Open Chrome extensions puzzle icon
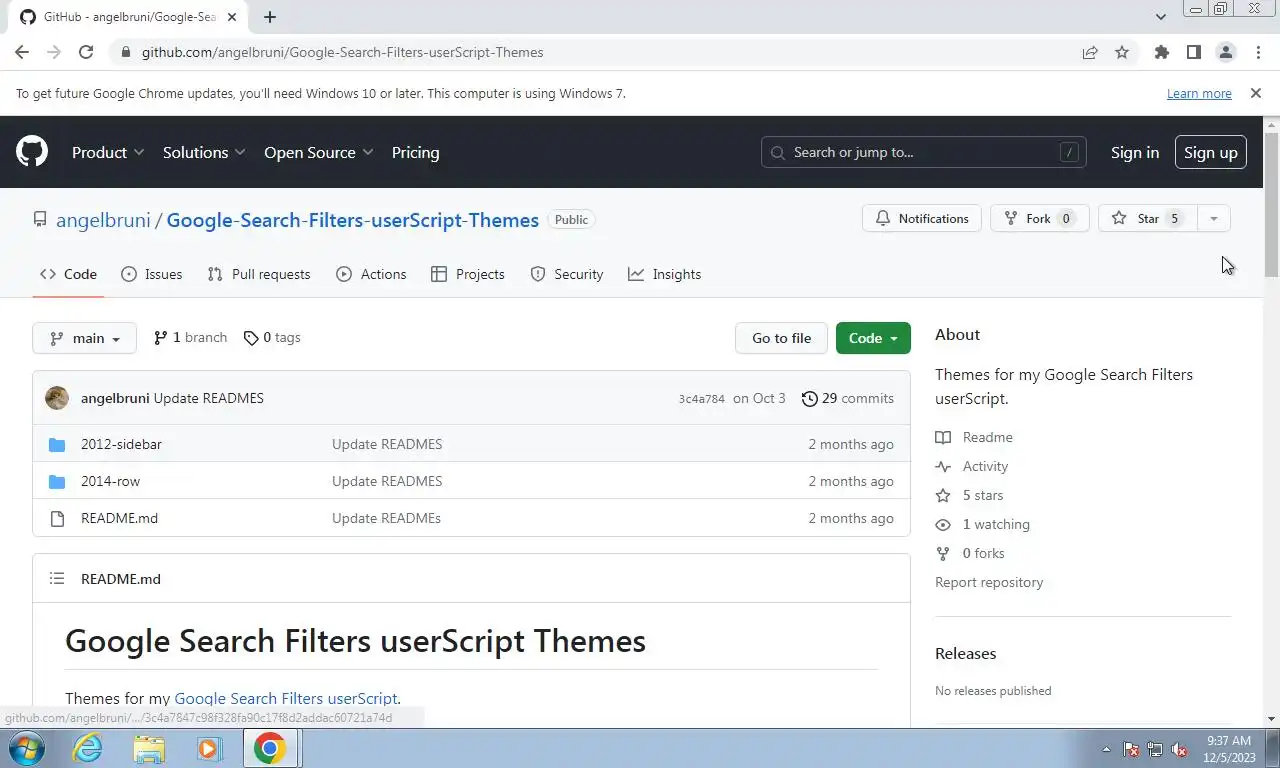Image resolution: width=1280 pixels, height=768 pixels. click(1161, 52)
